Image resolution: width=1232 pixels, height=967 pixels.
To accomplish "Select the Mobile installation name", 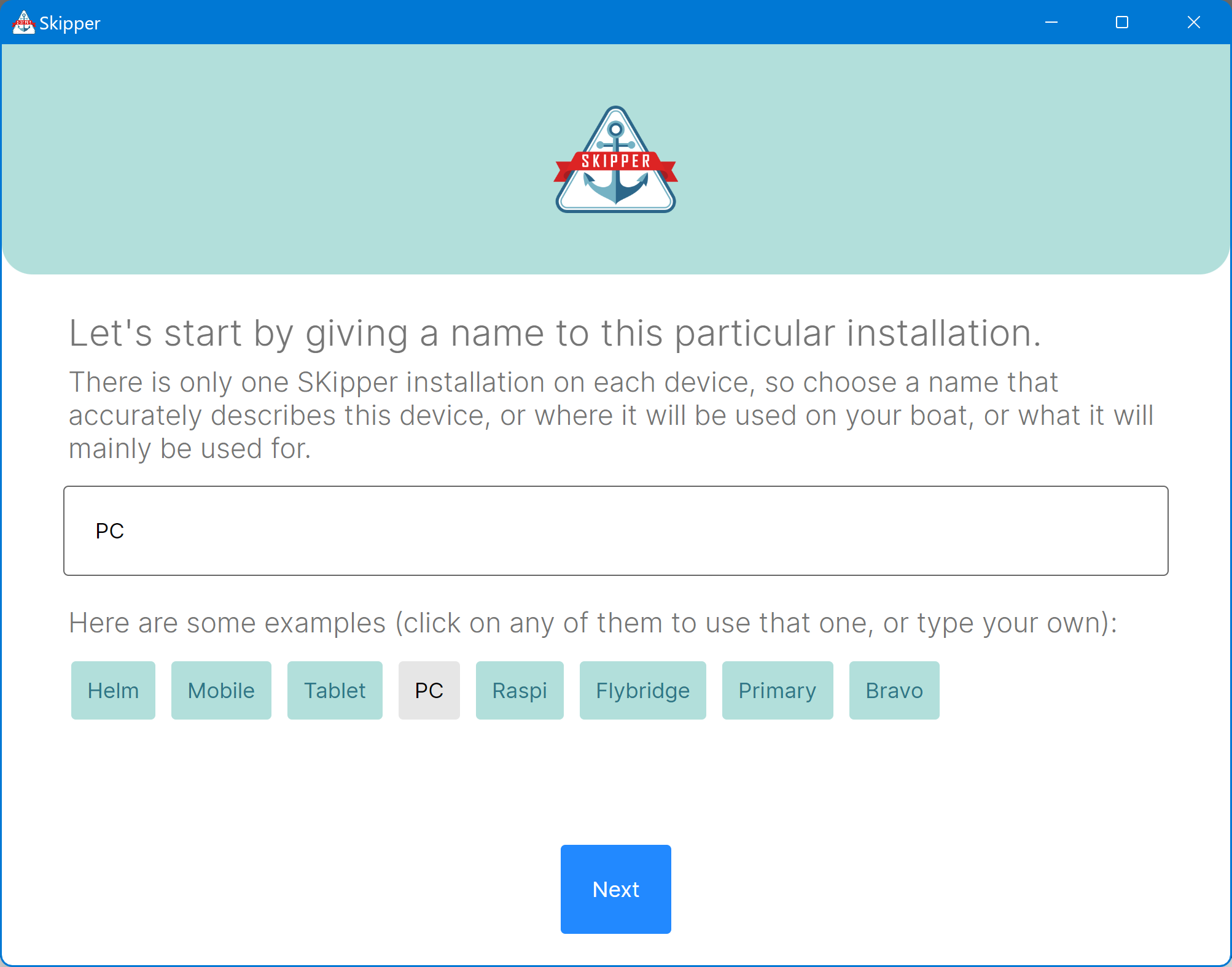I will (222, 690).
